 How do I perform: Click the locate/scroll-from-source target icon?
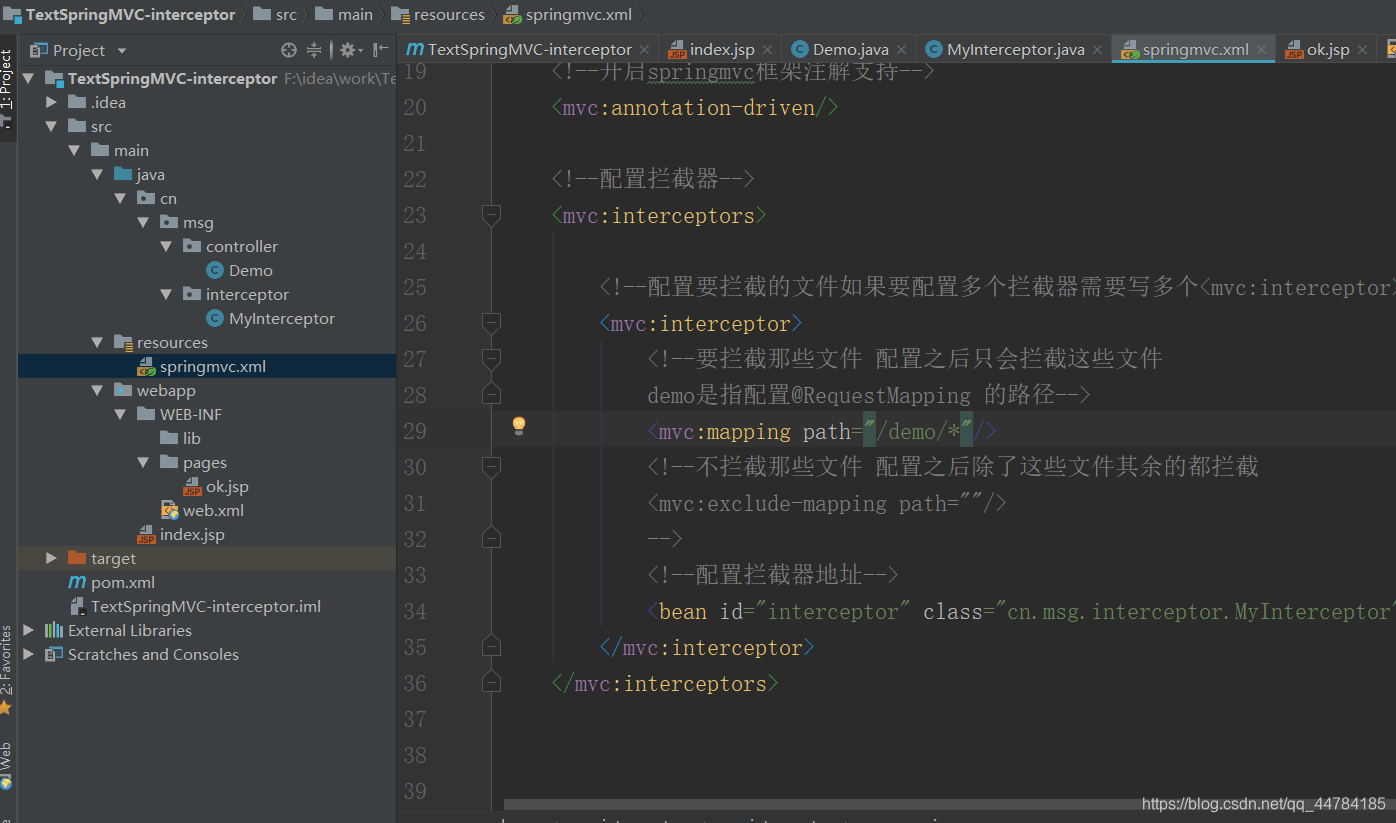(289, 50)
